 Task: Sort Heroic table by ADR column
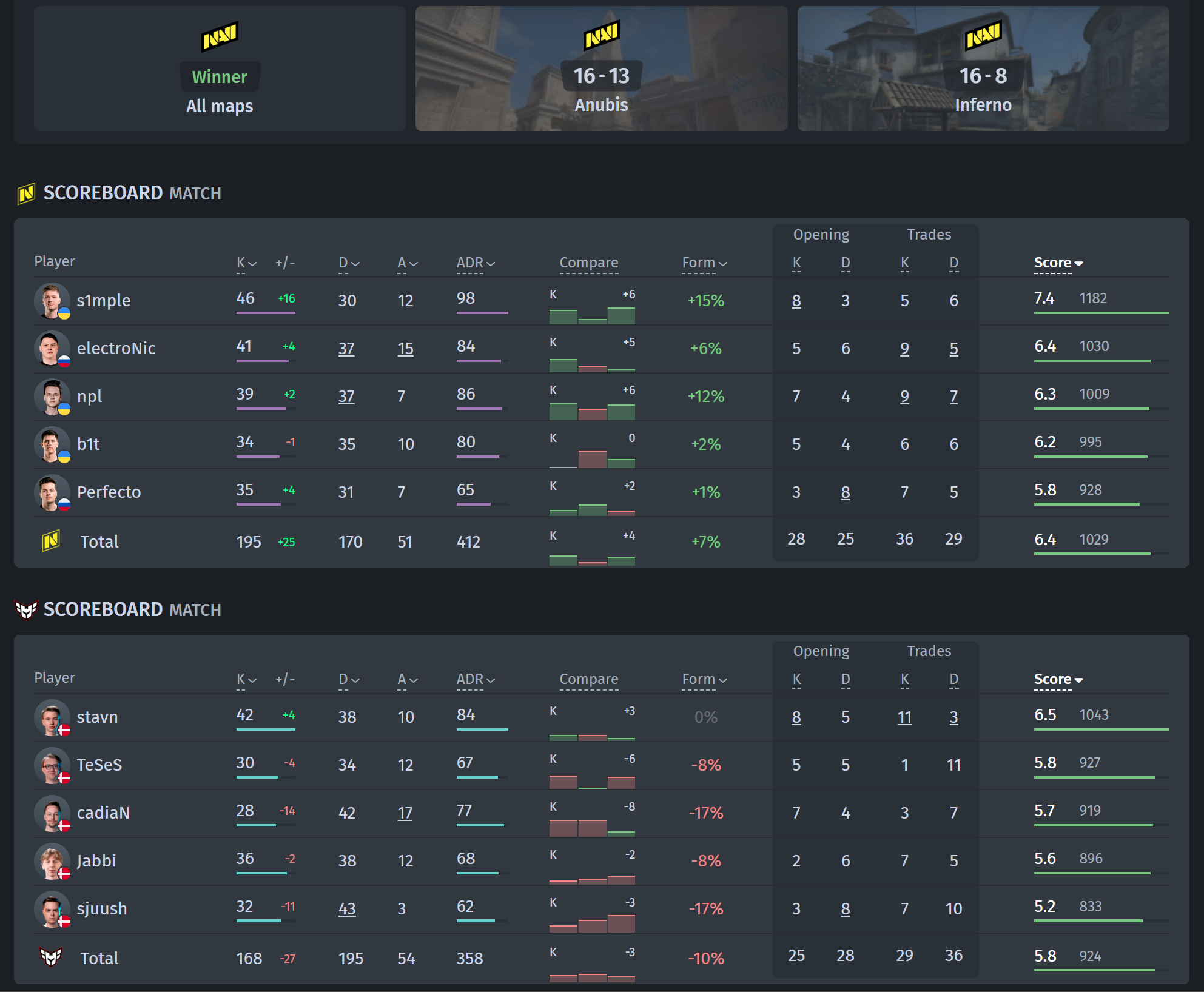pyautogui.click(x=476, y=680)
